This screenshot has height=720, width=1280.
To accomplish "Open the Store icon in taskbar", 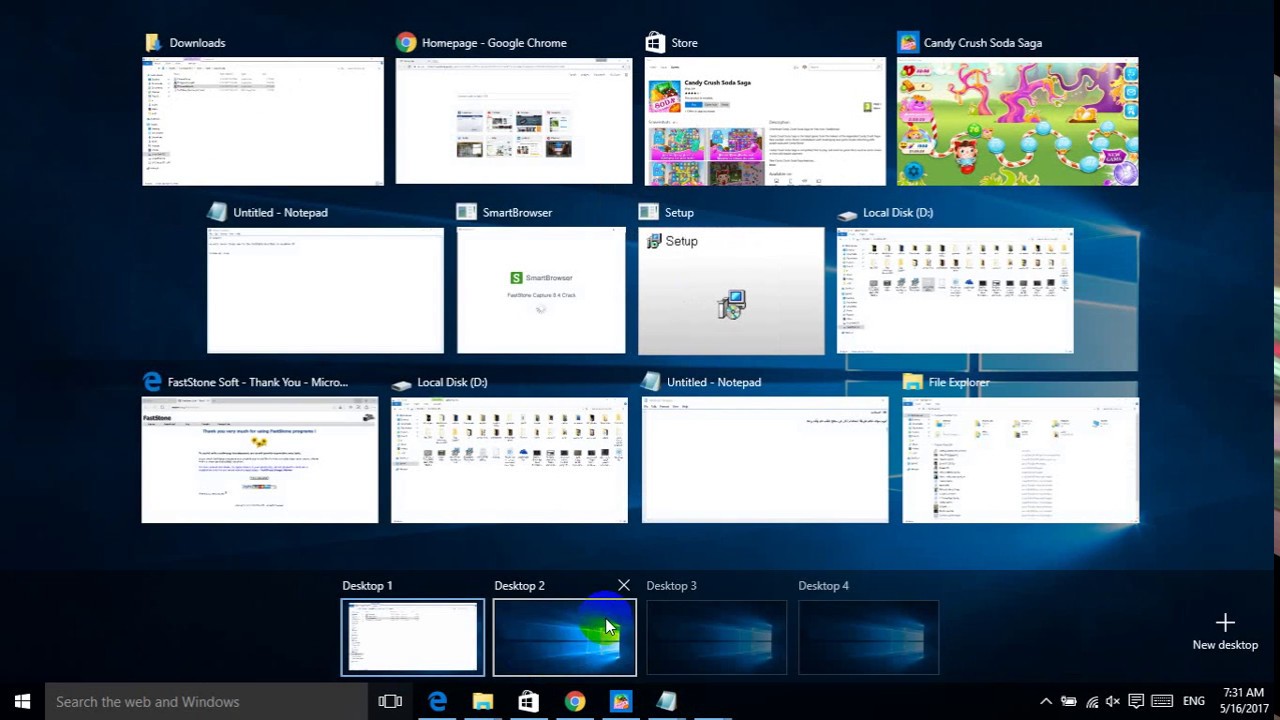I will click(x=528, y=702).
